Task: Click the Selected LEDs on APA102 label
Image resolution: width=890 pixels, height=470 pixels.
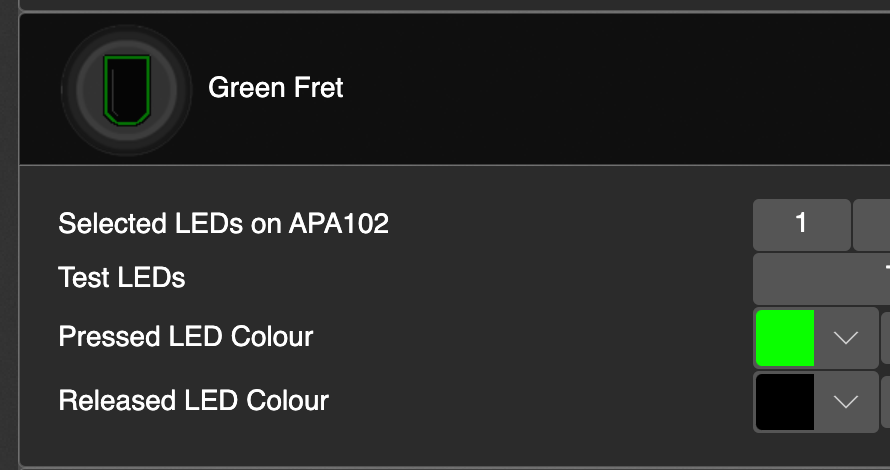Action: tap(223, 223)
